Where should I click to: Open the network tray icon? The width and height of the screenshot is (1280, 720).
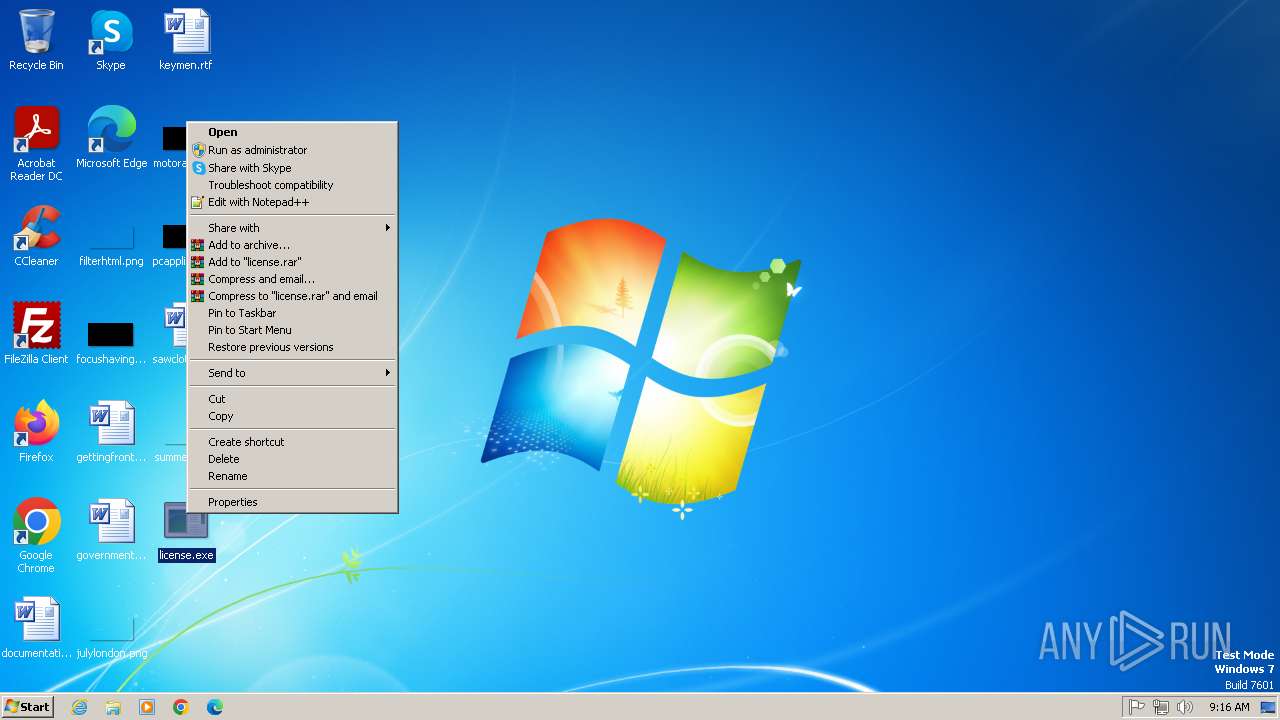click(1161, 707)
